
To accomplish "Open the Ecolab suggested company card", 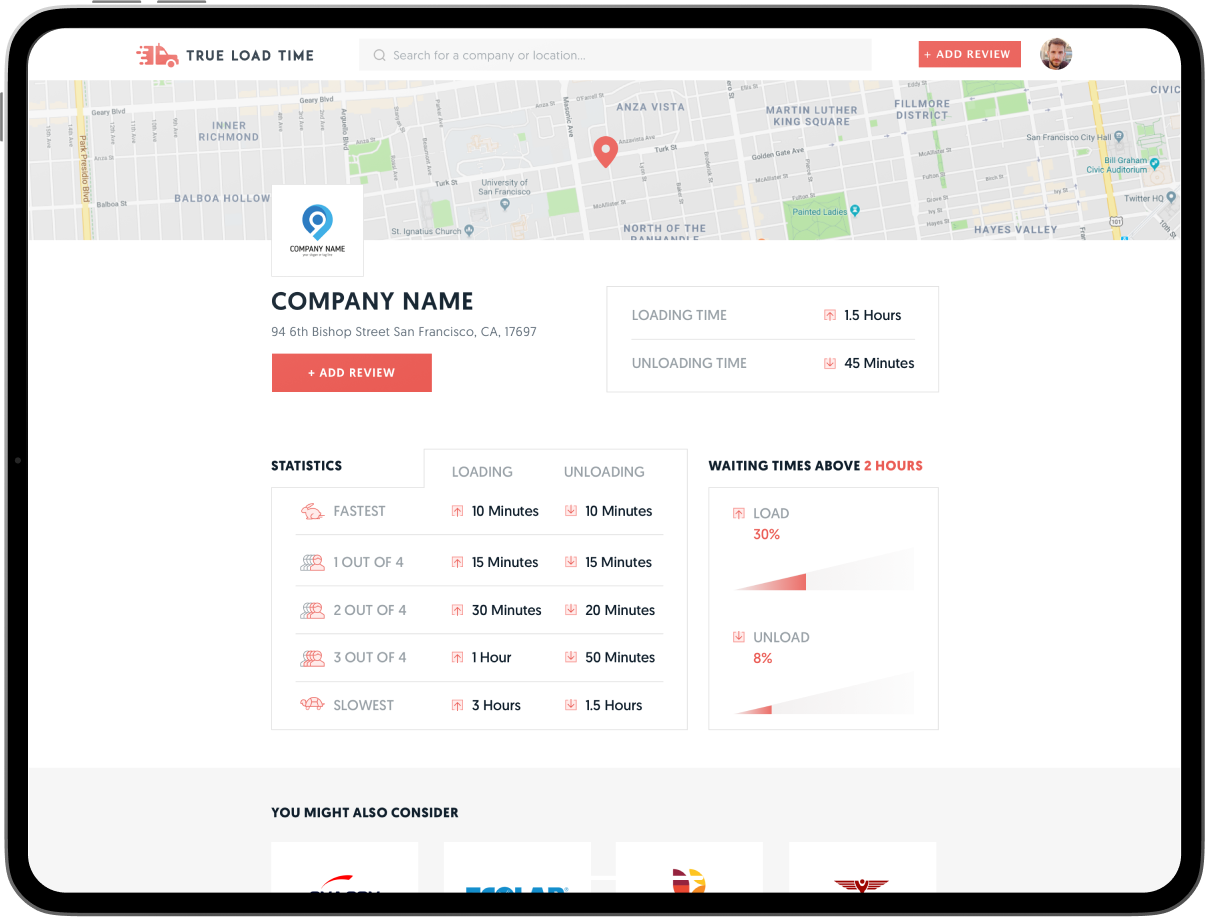I will (517, 868).
